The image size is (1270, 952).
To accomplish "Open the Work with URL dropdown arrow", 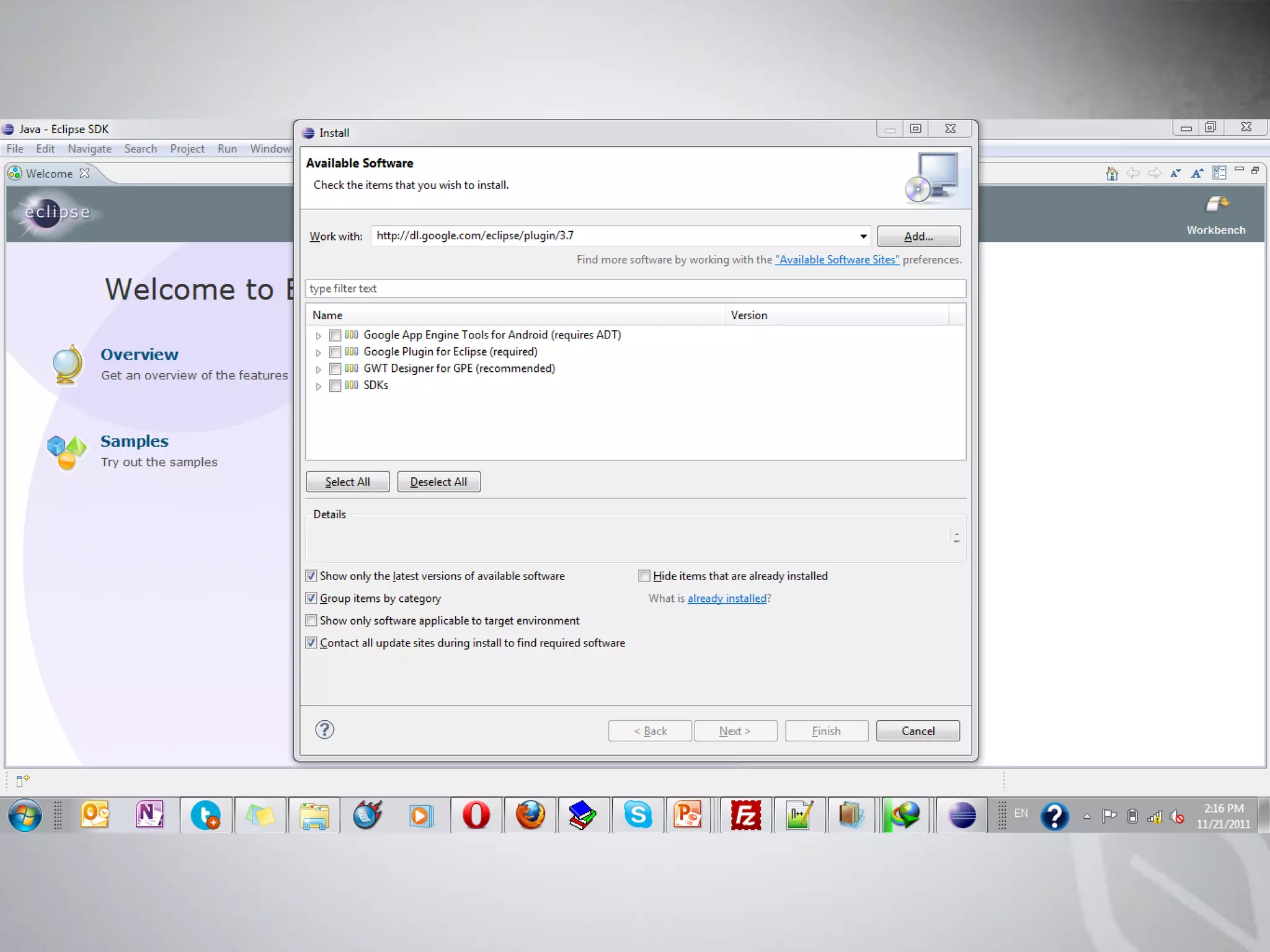I will tap(863, 236).
